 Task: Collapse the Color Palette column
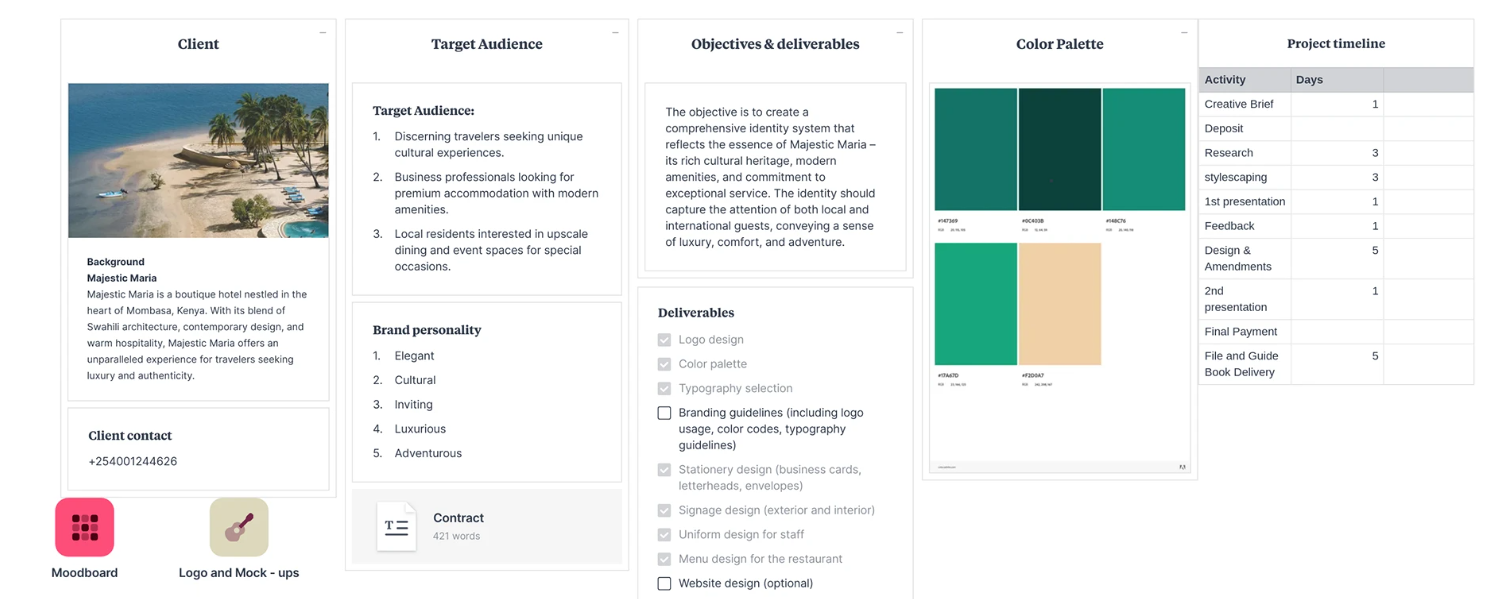click(1184, 33)
